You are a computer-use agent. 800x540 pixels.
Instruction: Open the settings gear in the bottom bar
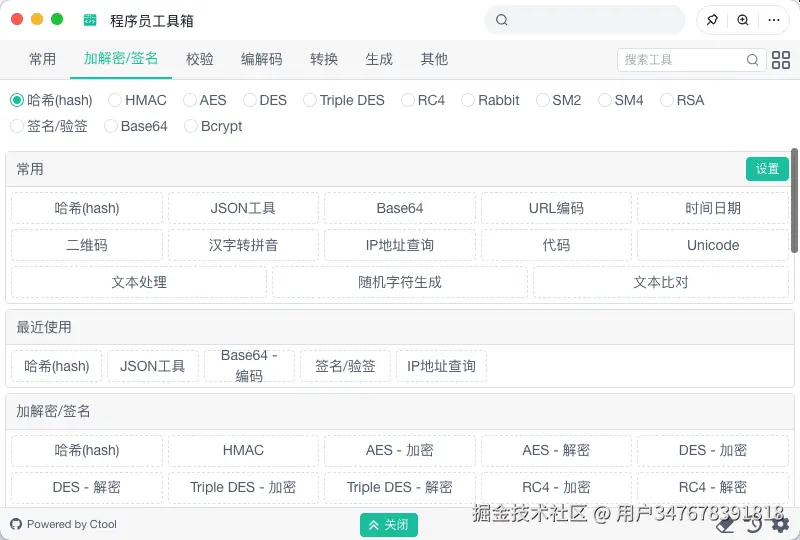click(780, 524)
